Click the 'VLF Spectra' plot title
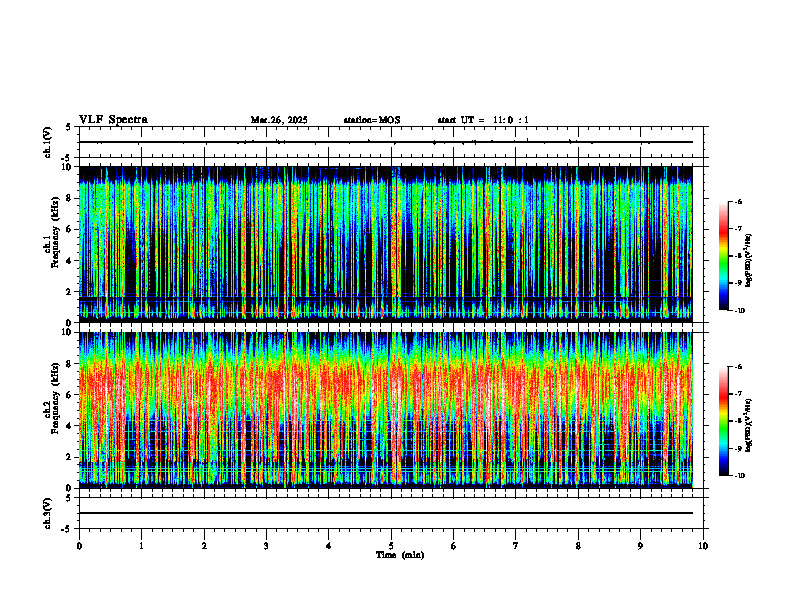792x612 pixels. point(113,120)
